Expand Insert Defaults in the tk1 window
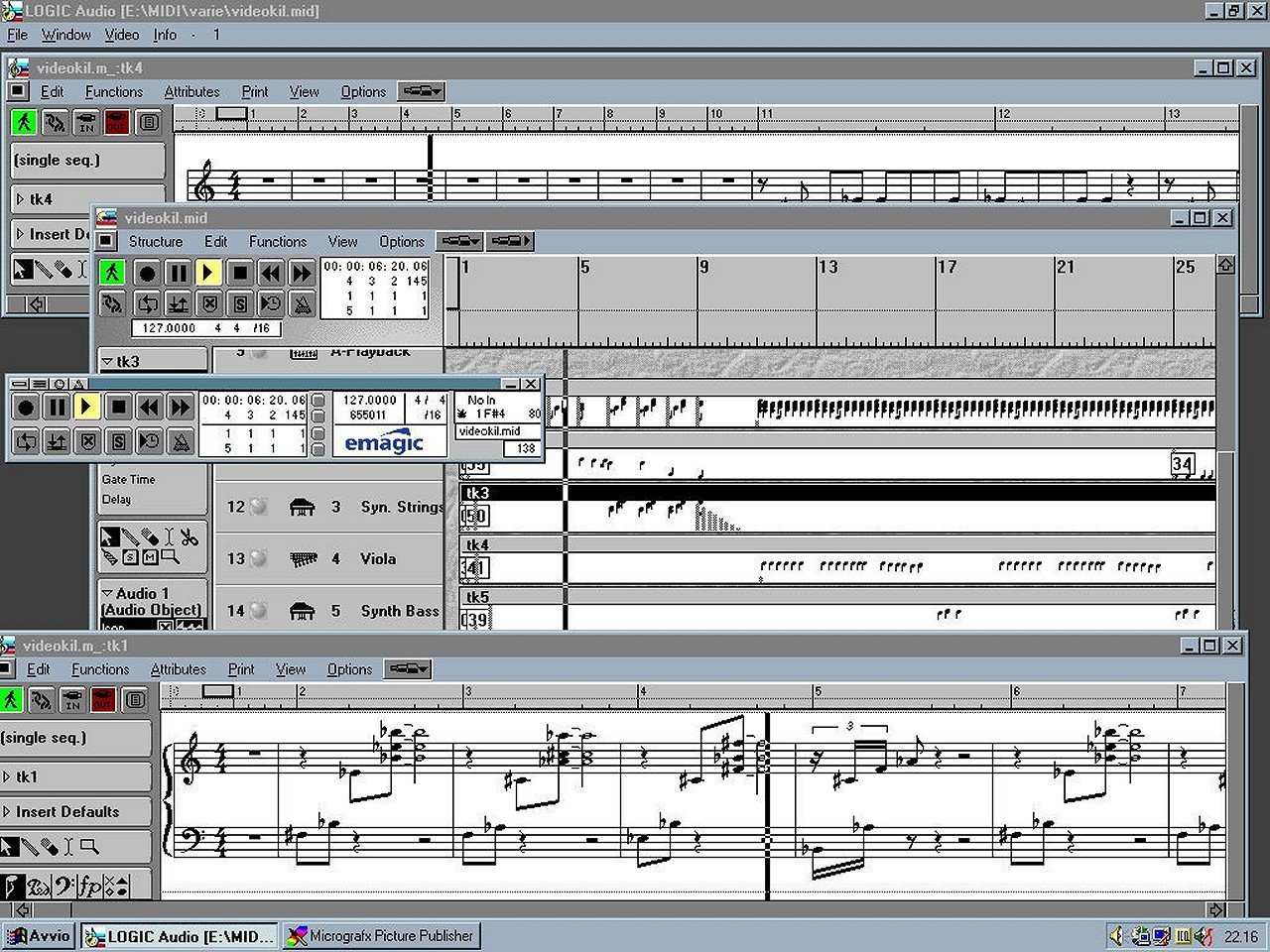1270x952 pixels. tap(6, 812)
